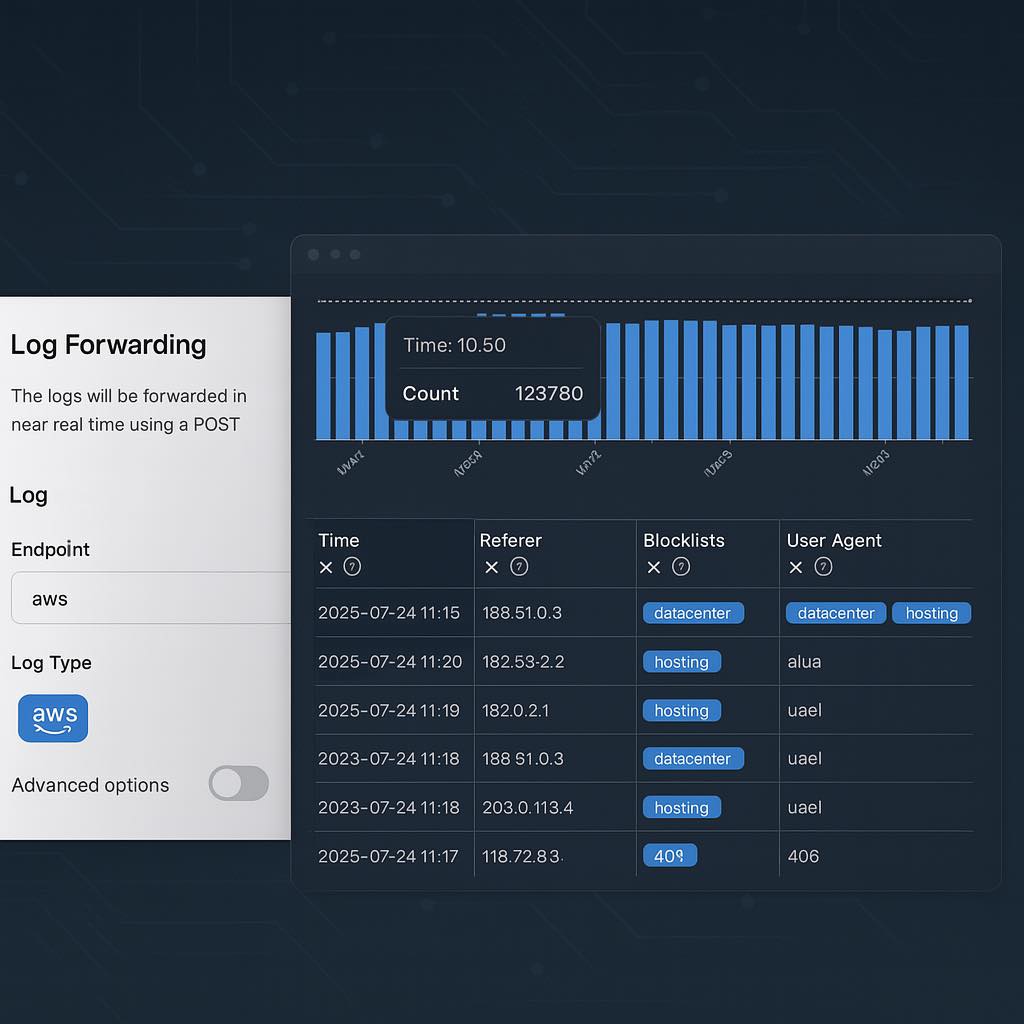This screenshot has width=1024, height=1024.
Task: Select the User Agent column header
Action: pos(834,541)
